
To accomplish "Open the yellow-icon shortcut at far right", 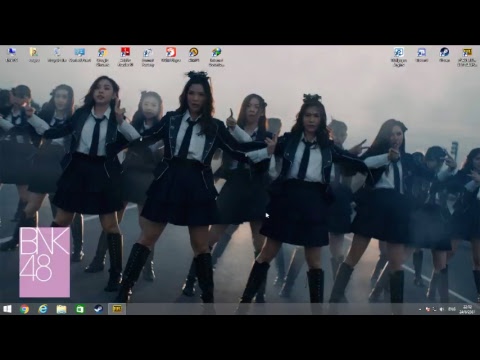I will [x=467, y=57].
